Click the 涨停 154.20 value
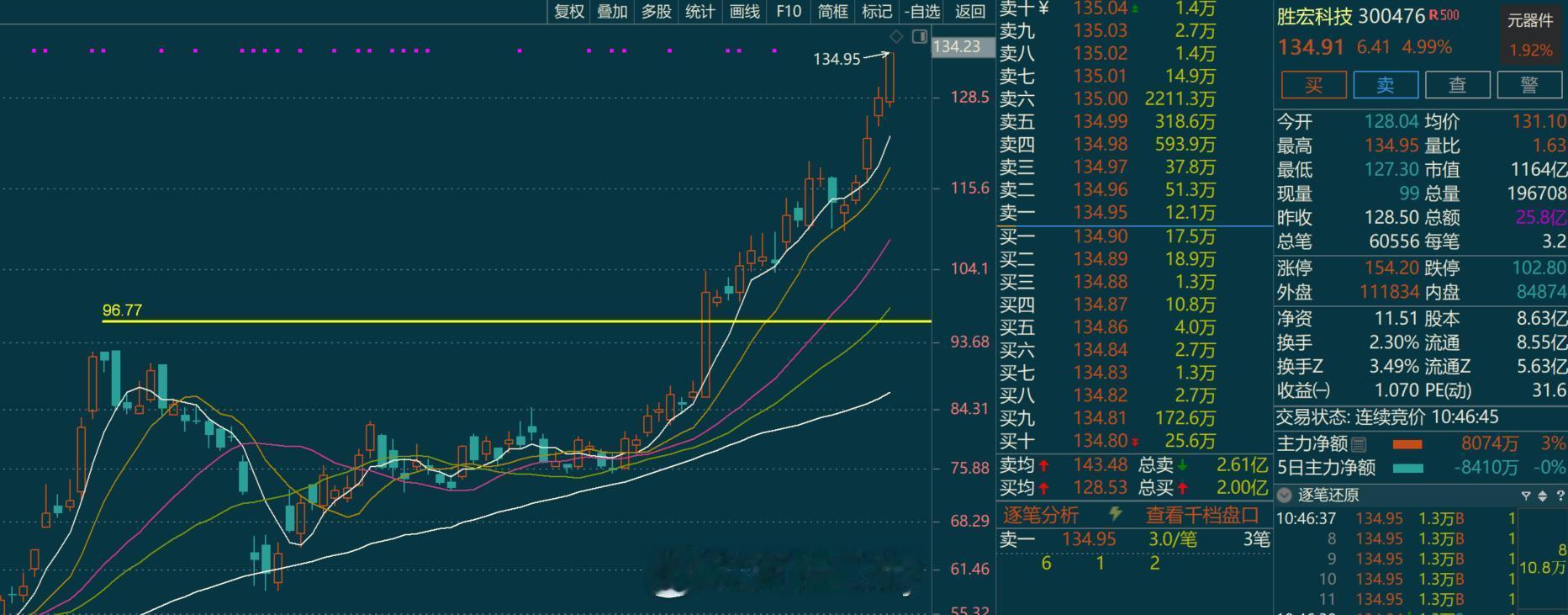This screenshot has width=1568, height=615. pyautogui.click(x=1391, y=268)
